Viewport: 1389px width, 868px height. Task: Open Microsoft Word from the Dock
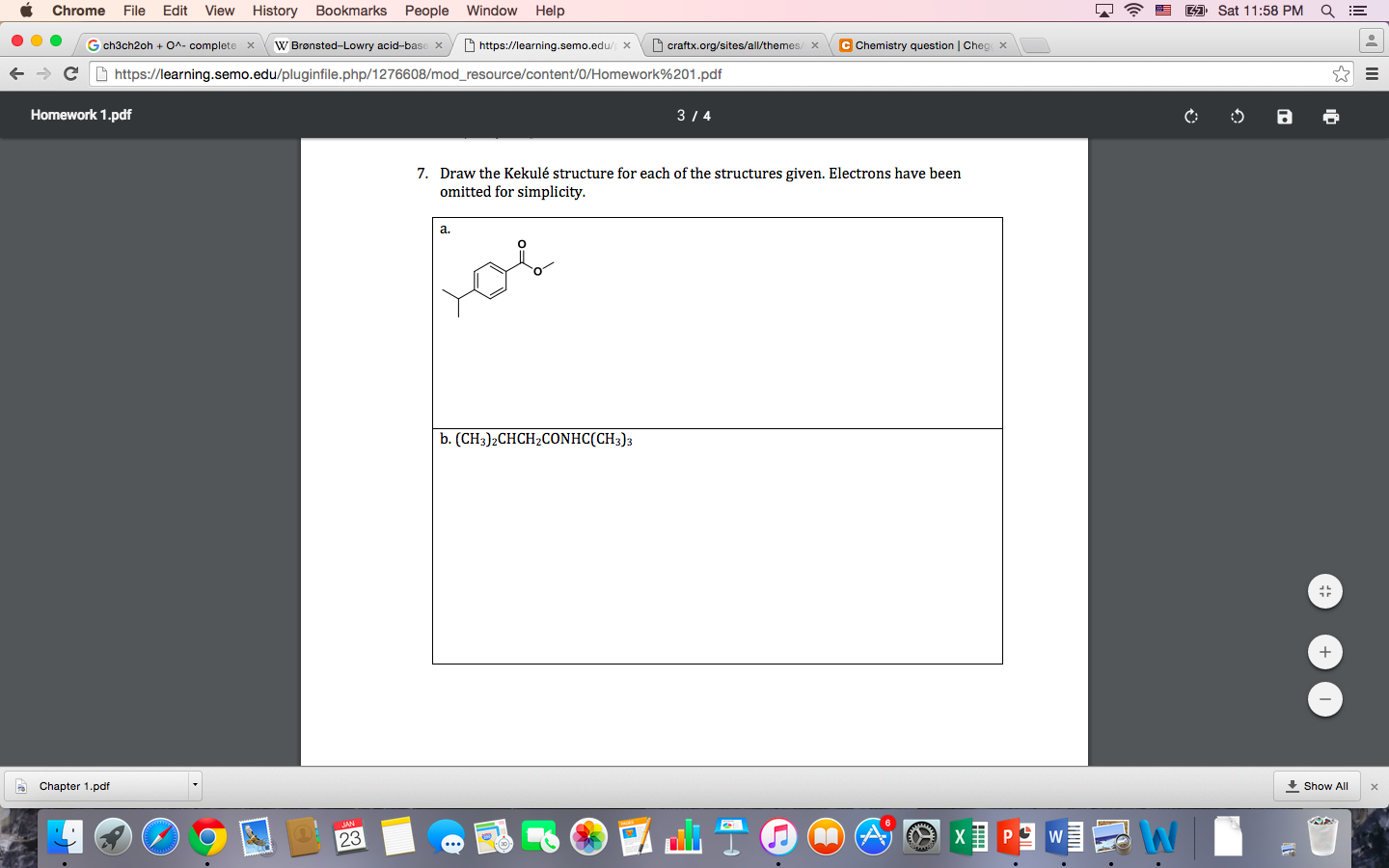(x=1063, y=838)
